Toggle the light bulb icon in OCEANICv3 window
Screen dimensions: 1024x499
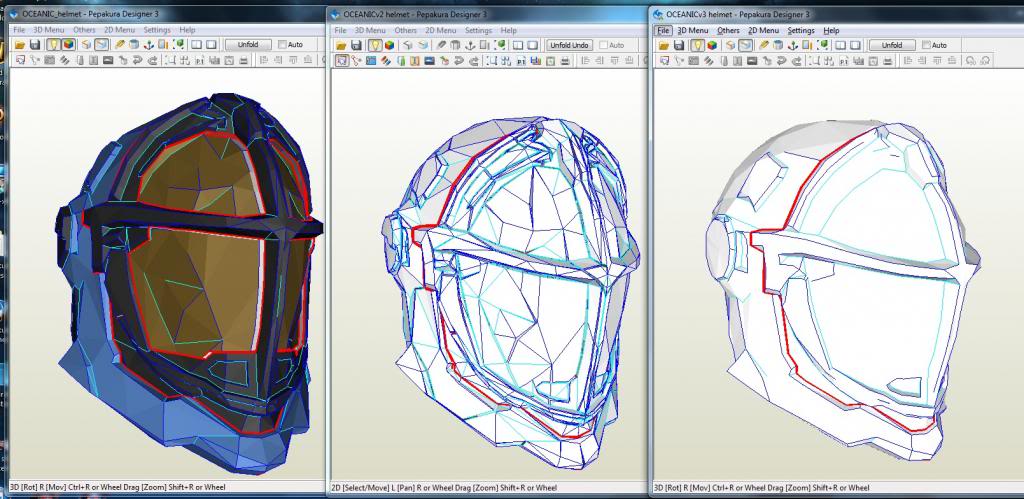pos(695,45)
